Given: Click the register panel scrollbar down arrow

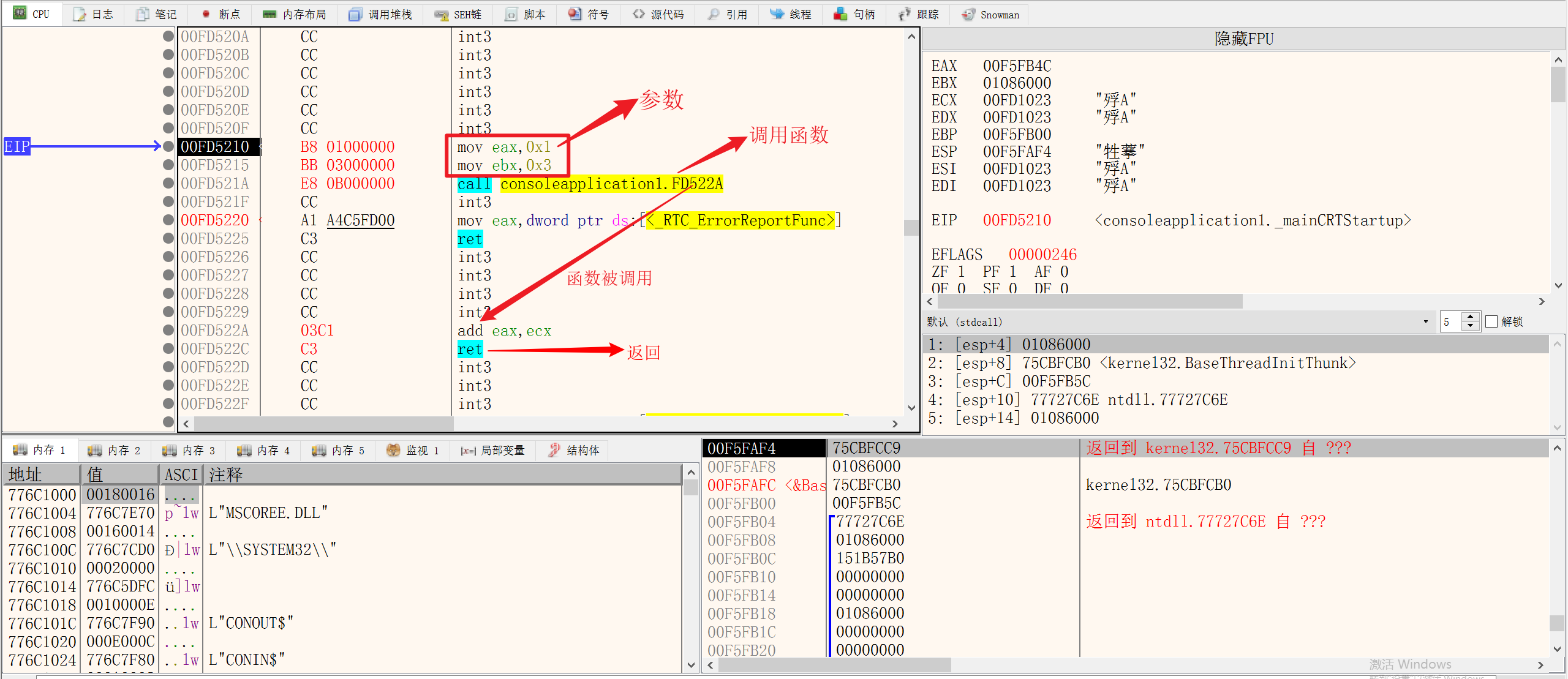Looking at the screenshot, I should pos(1559,285).
